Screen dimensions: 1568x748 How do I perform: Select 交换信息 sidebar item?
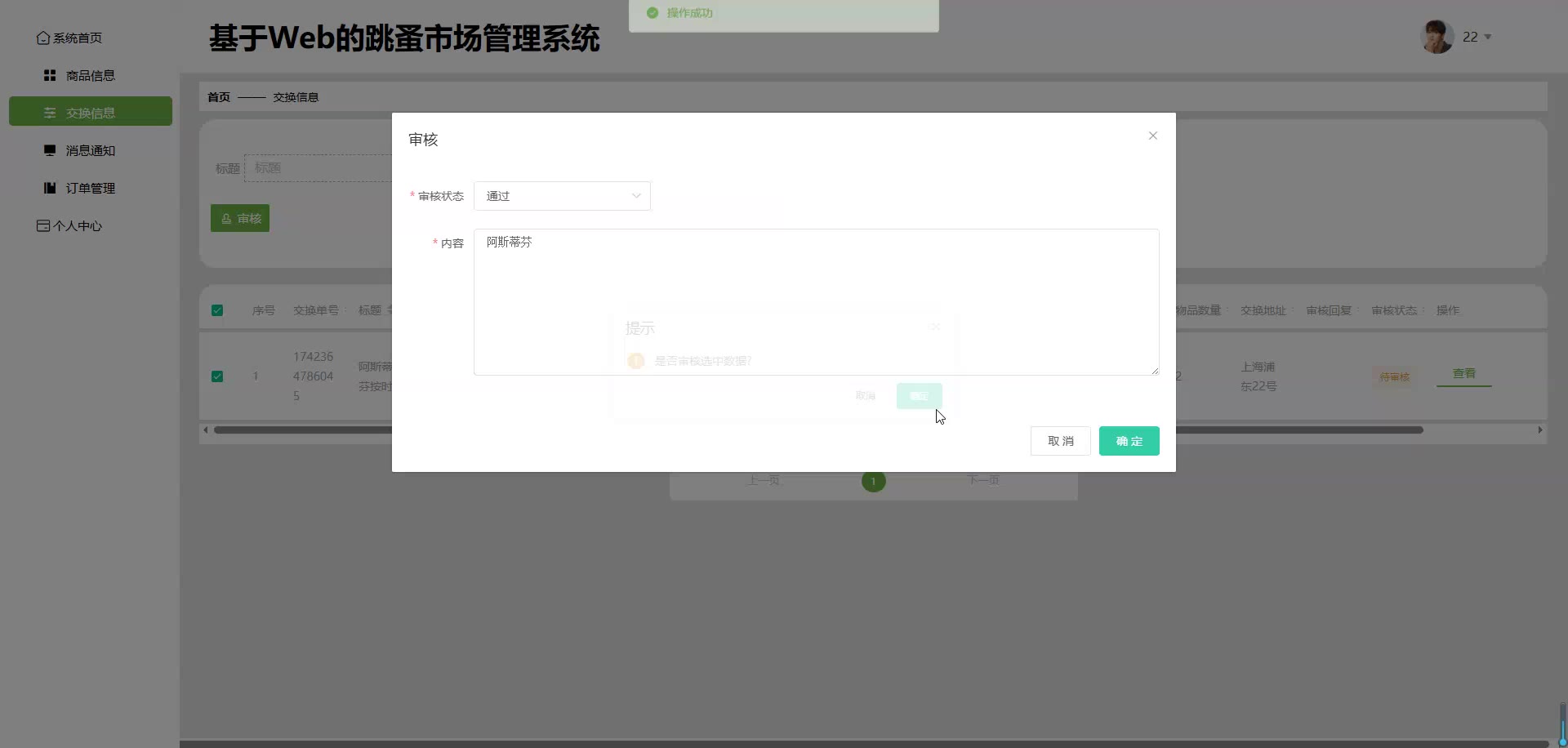pyautogui.click(x=90, y=112)
